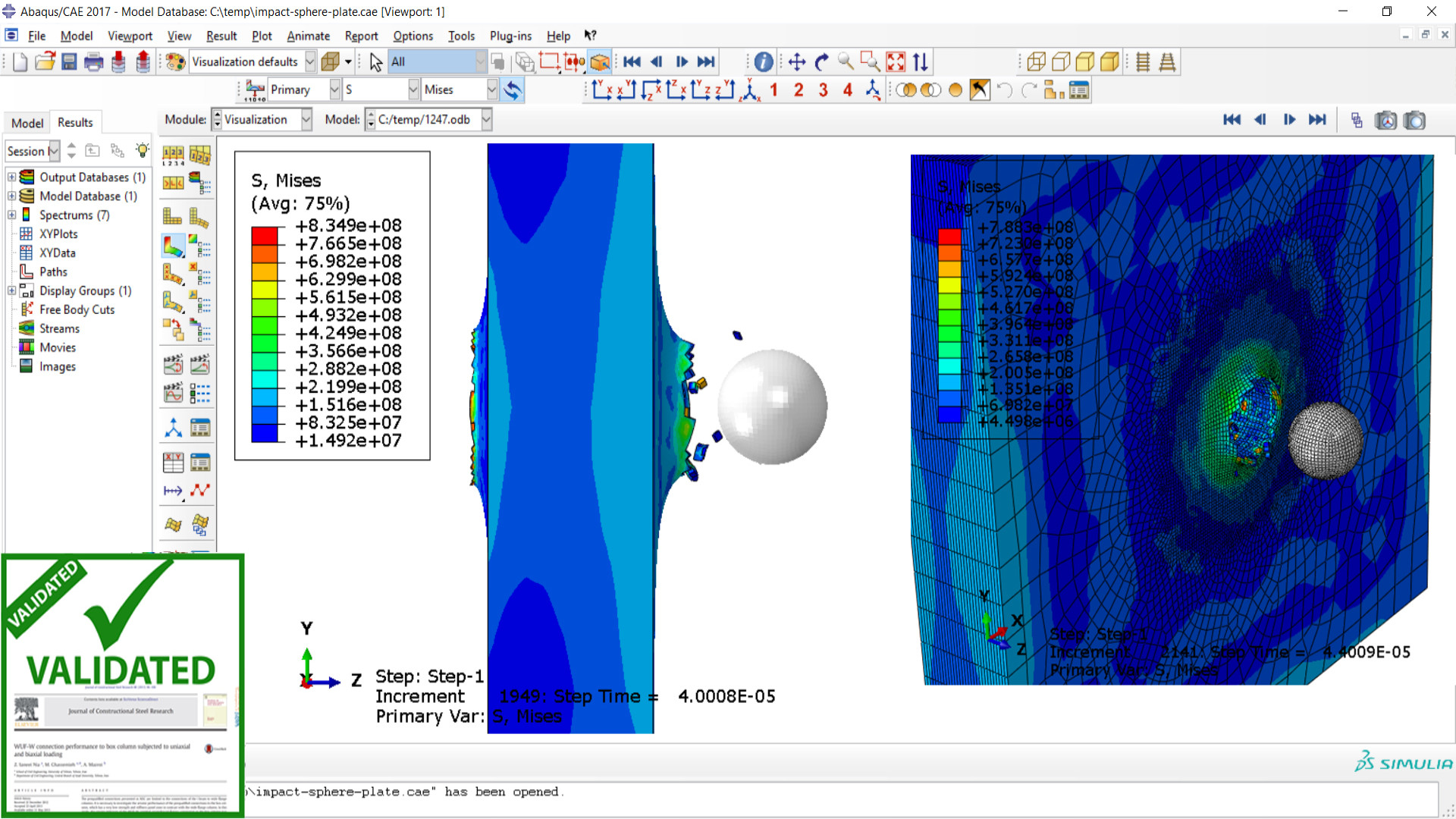Expand the Display Groups tree node
1456x819 pixels.
[11, 290]
